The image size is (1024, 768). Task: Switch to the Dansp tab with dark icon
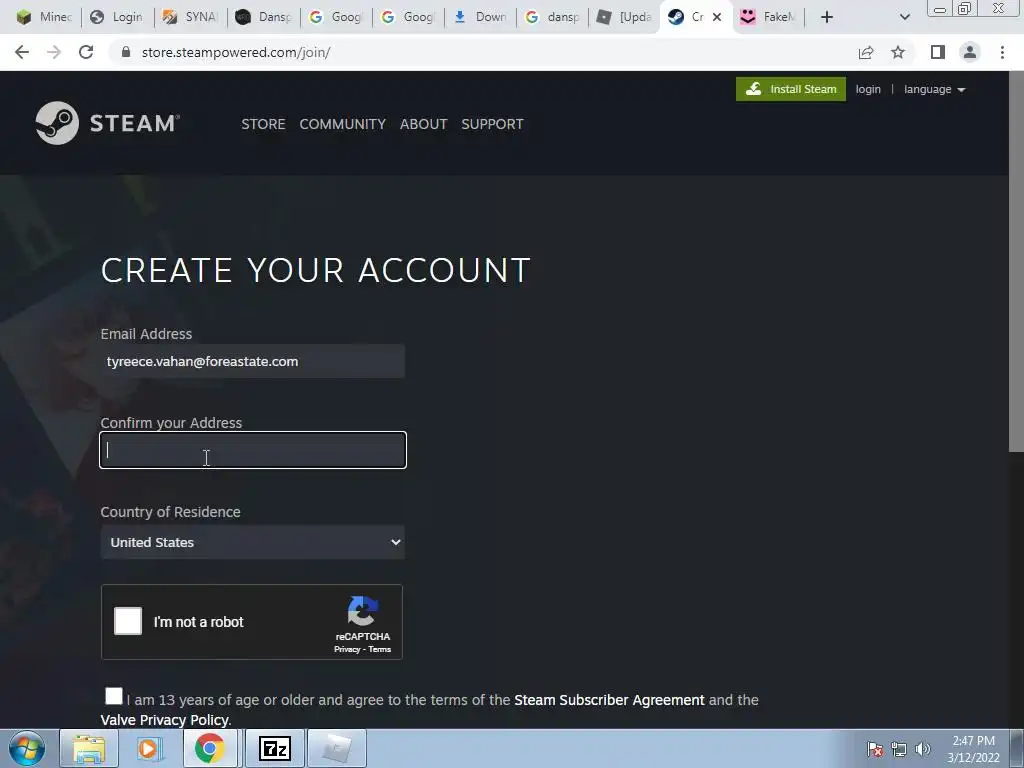(x=263, y=17)
